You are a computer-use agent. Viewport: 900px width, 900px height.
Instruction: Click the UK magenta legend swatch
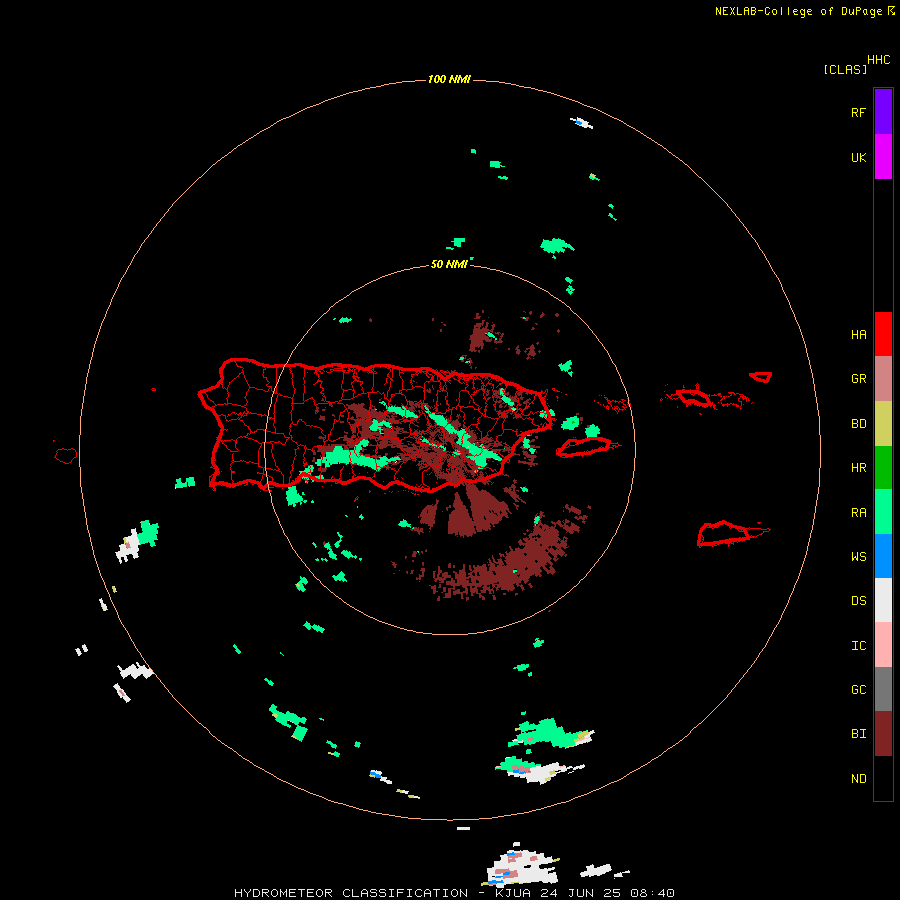[x=883, y=157]
